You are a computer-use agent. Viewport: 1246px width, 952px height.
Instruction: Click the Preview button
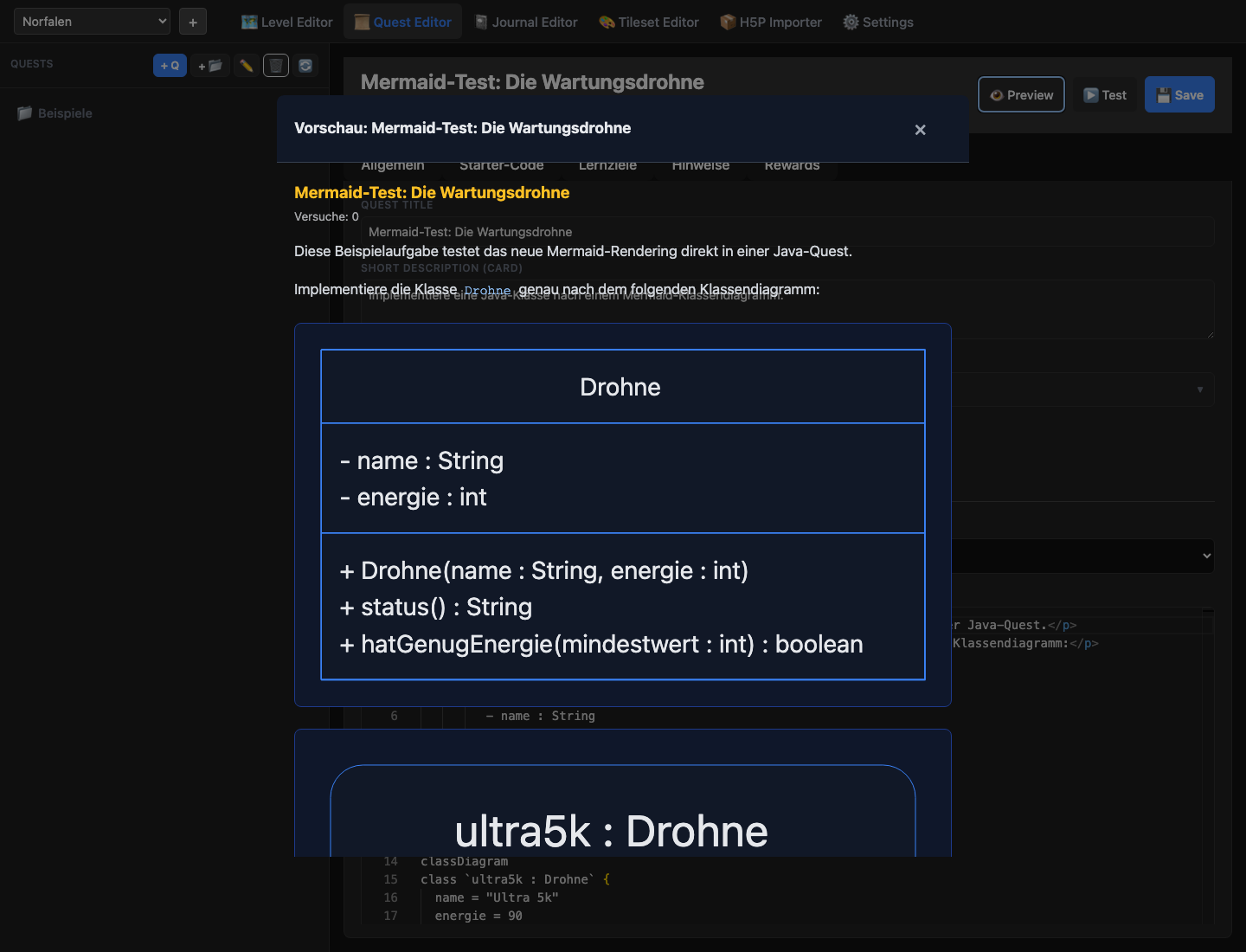pos(1021,95)
